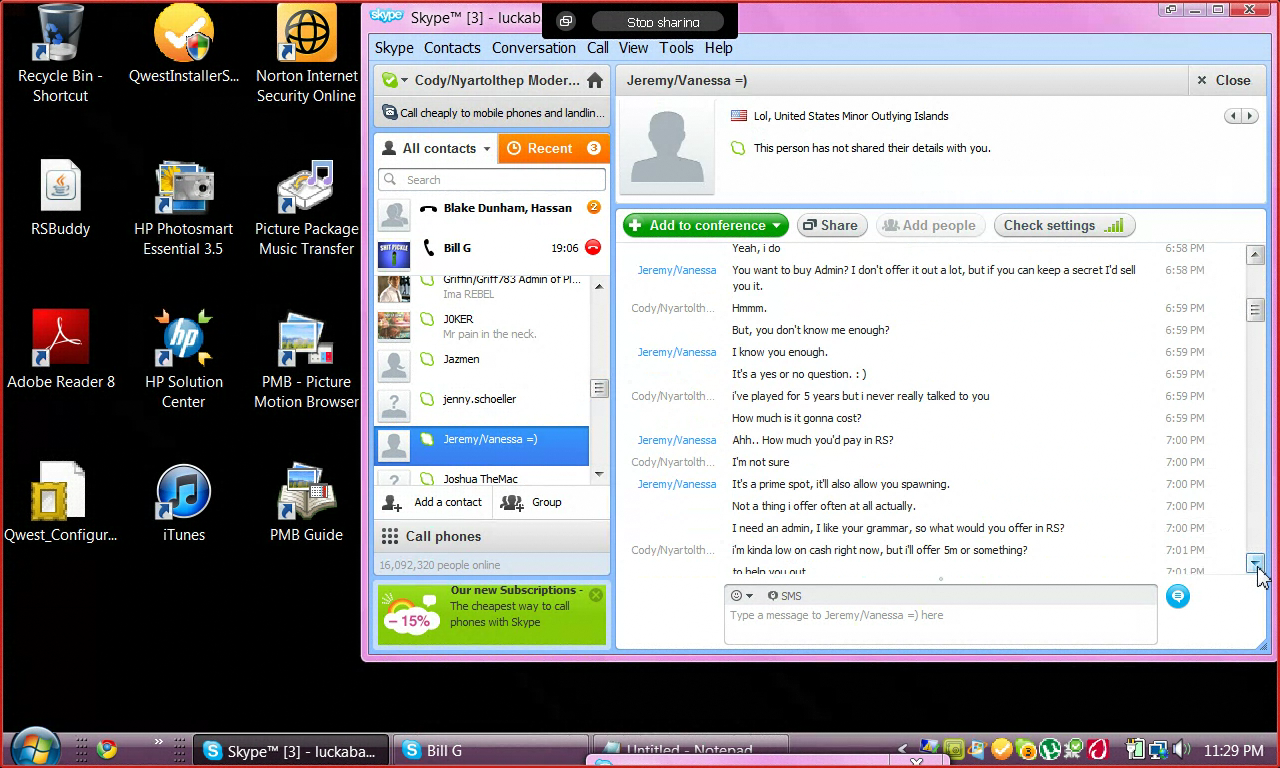Select the JOKER contact

click(x=482, y=326)
